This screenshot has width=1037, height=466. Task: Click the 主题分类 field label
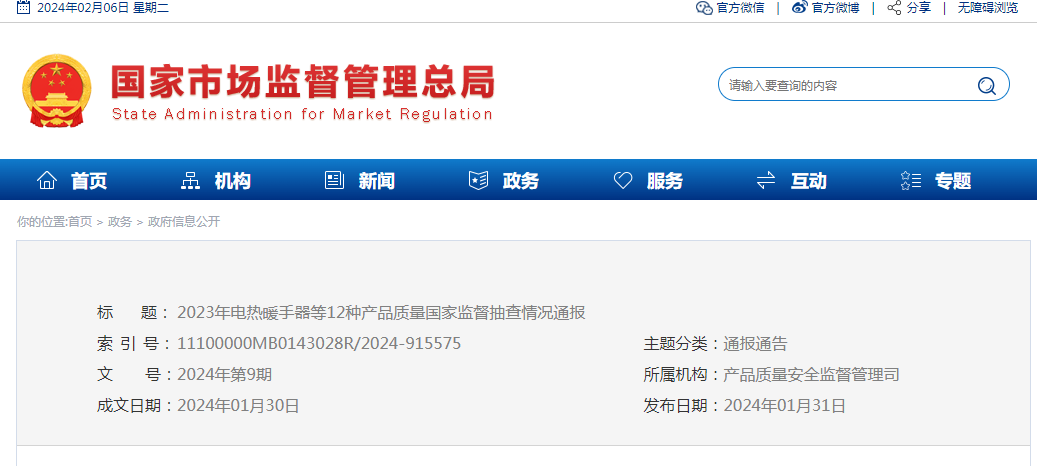pyautogui.click(x=683, y=344)
